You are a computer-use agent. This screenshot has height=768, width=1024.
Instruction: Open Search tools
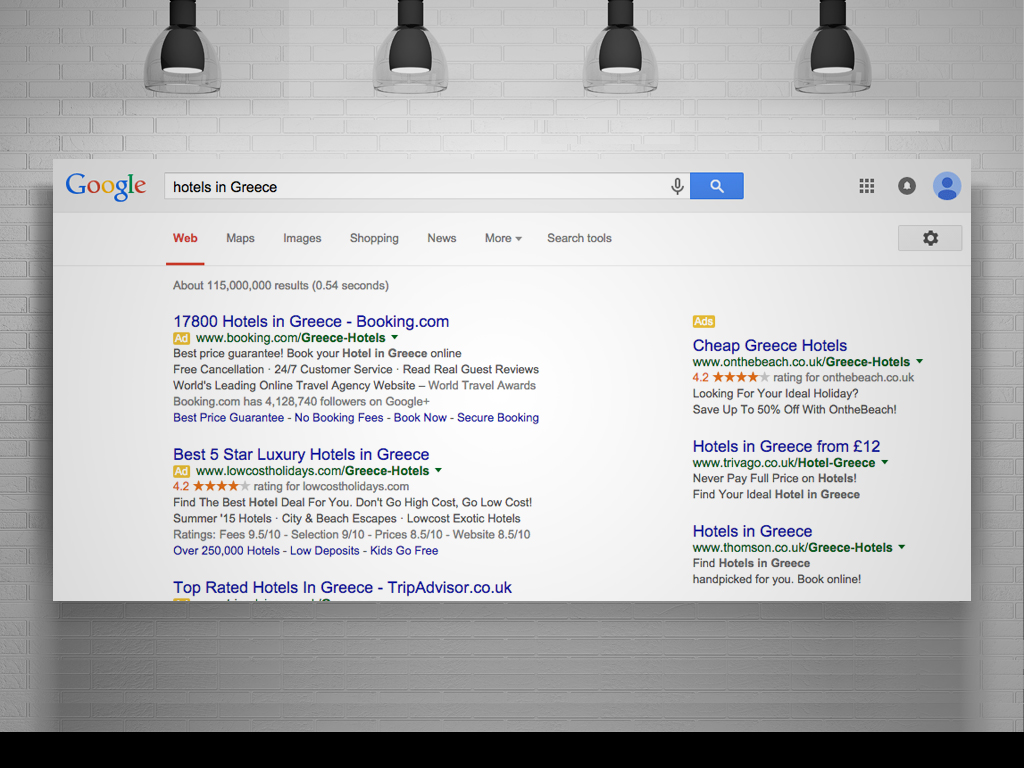click(579, 238)
